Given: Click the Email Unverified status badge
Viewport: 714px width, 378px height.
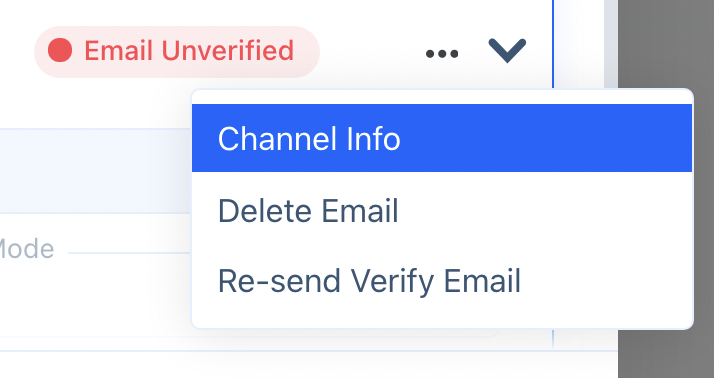Looking at the screenshot, I should [x=177, y=51].
